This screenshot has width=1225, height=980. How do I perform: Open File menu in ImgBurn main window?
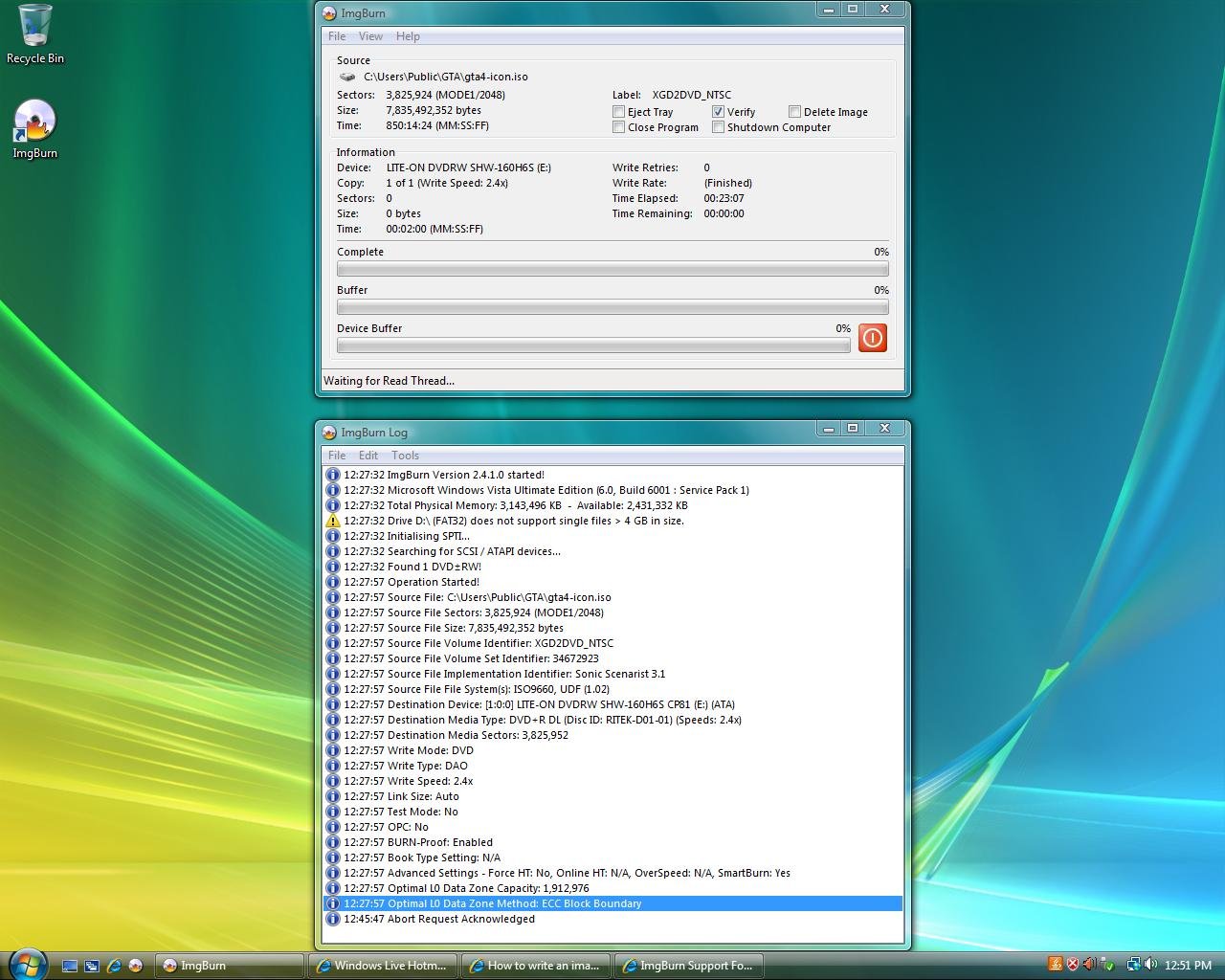tap(337, 36)
